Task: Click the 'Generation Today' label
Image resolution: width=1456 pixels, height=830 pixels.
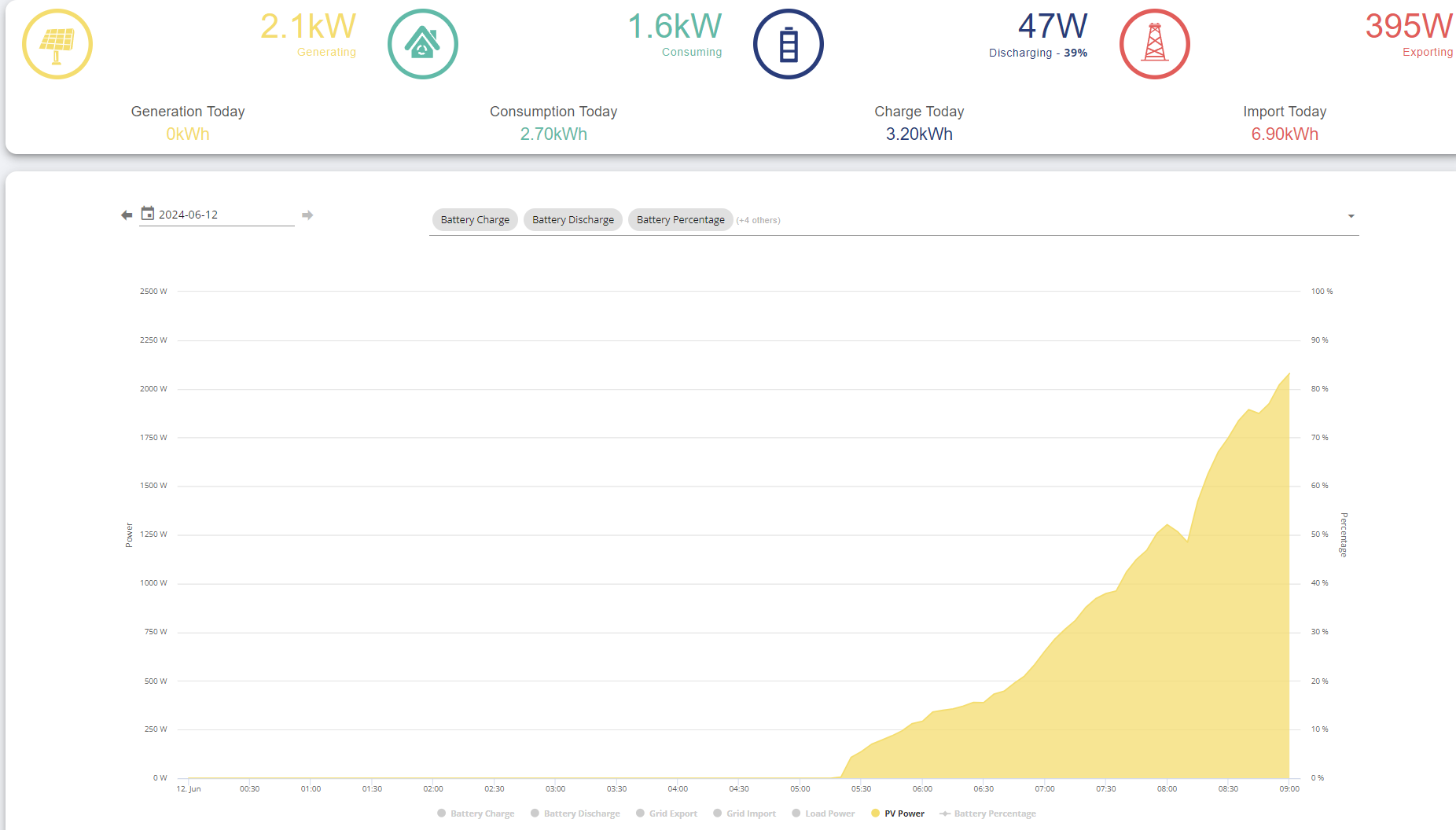Action: click(x=188, y=112)
